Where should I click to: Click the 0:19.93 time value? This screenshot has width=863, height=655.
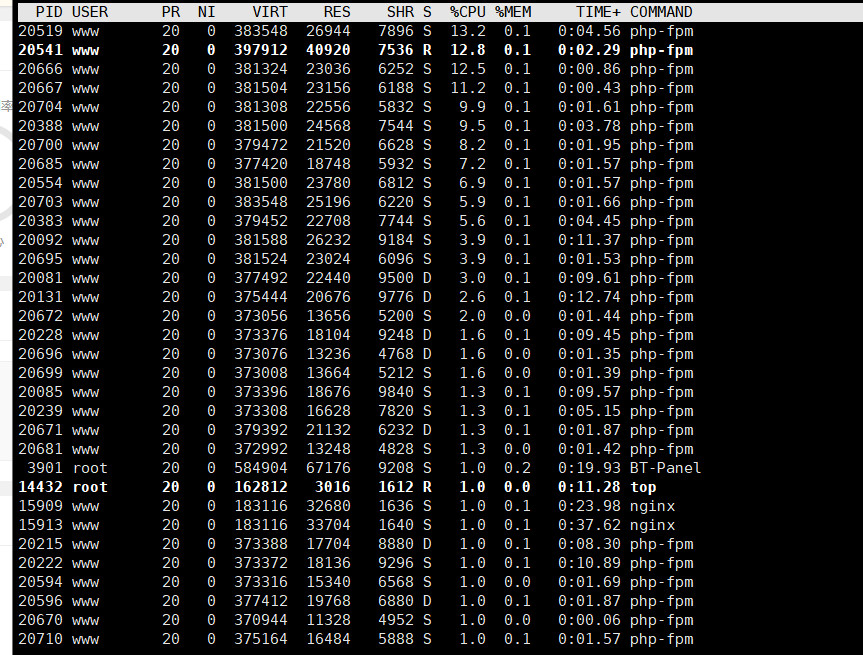[x=589, y=468]
